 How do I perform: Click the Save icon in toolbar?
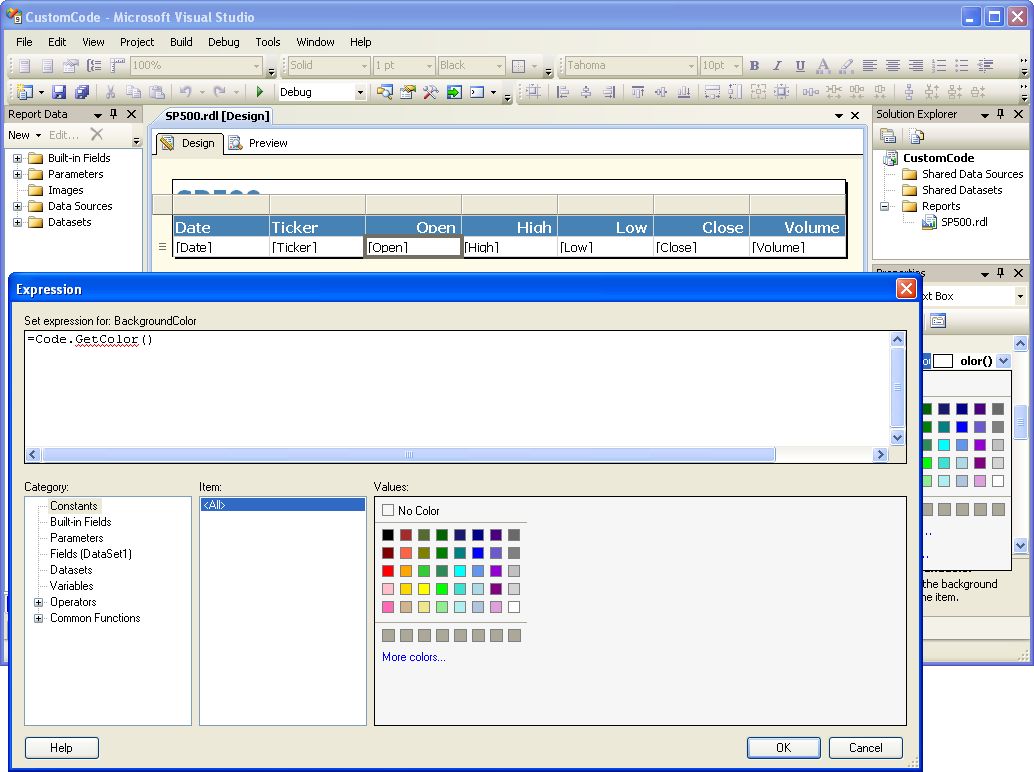pyautogui.click(x=59, y=92)
